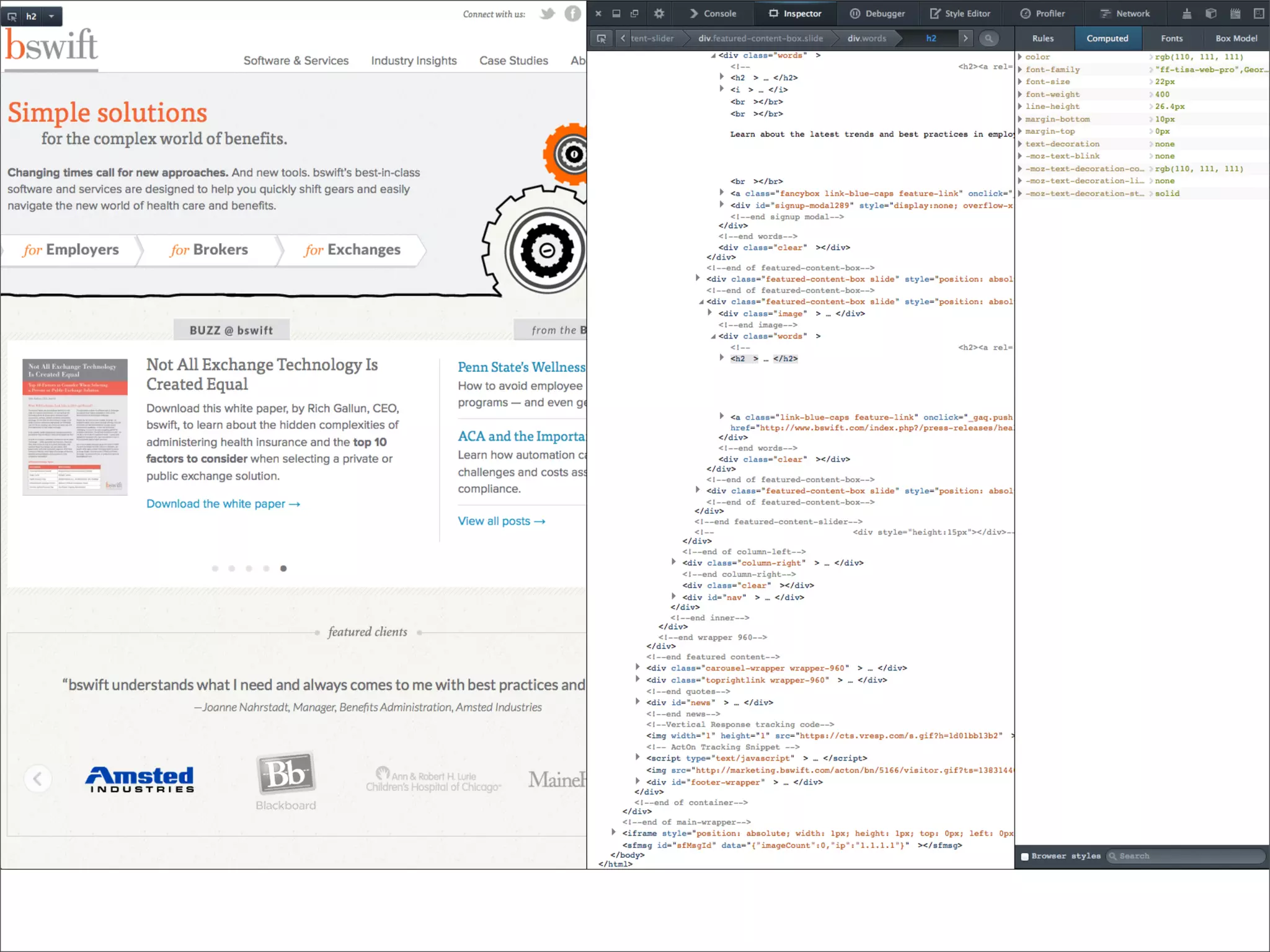This screenshot has height=952, width=1270.
Task: Expand the font-family computed property
Action: (1020, 69)
